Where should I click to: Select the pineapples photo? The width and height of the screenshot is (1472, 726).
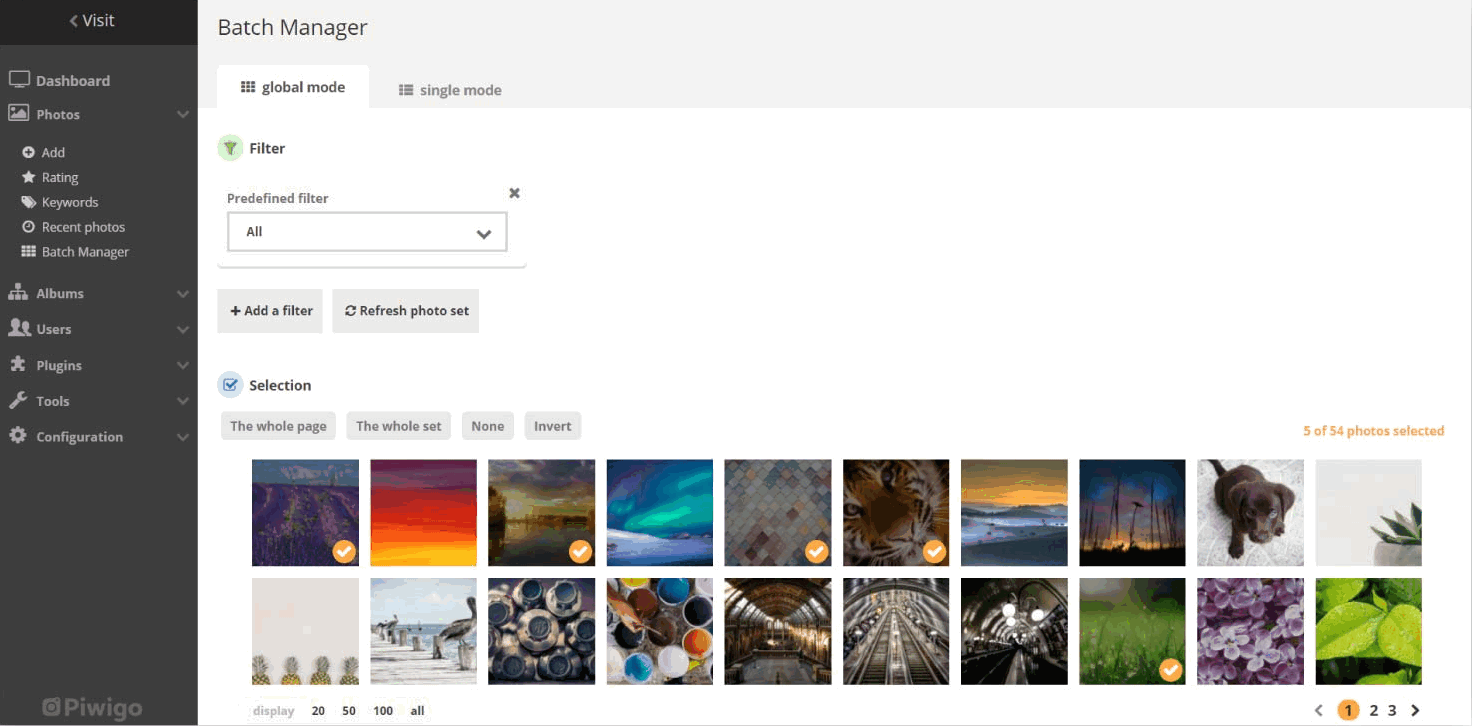pyautogui.click(x=305, y=631)
